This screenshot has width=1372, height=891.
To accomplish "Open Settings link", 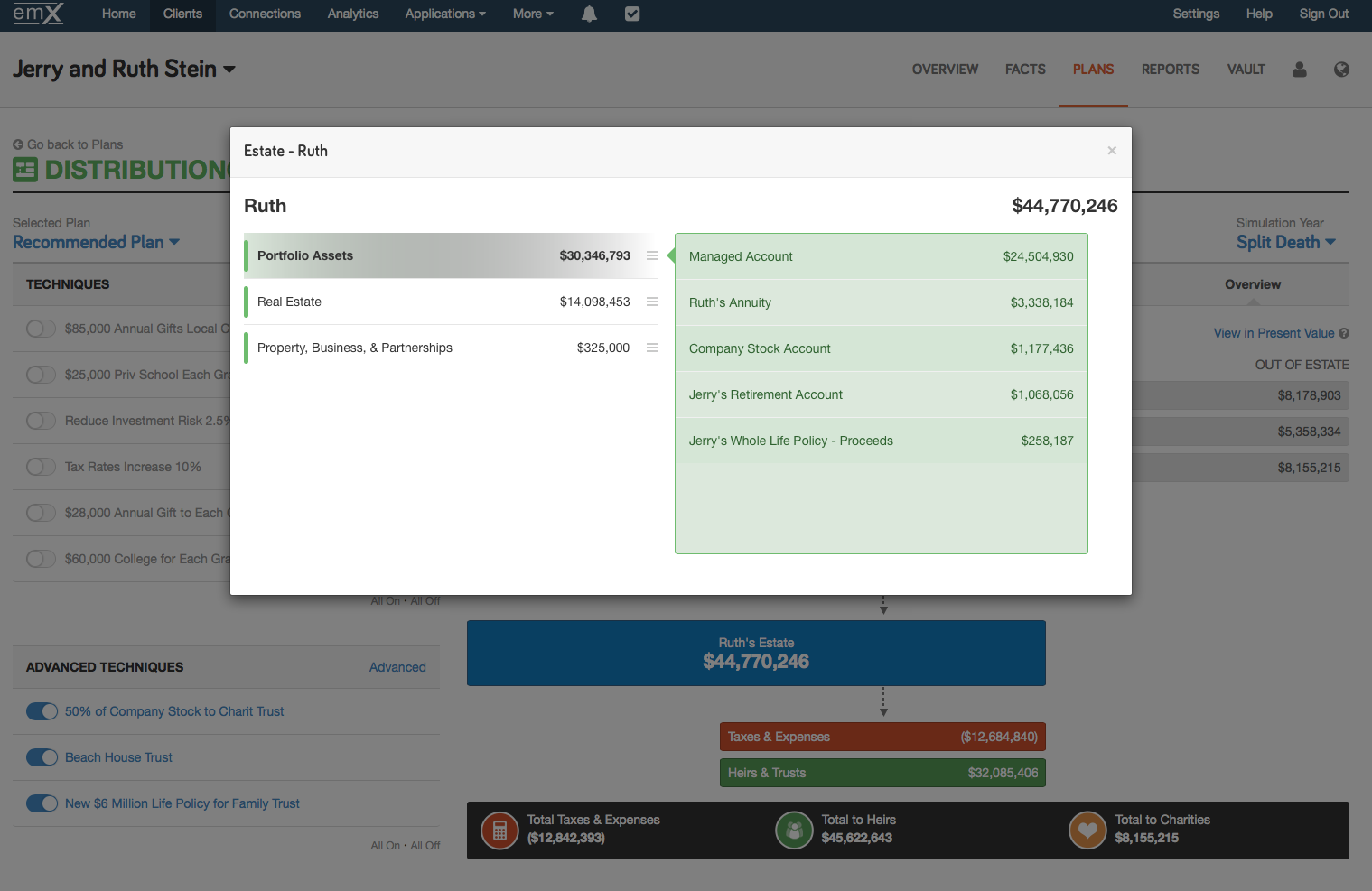I will (1196, 14).
